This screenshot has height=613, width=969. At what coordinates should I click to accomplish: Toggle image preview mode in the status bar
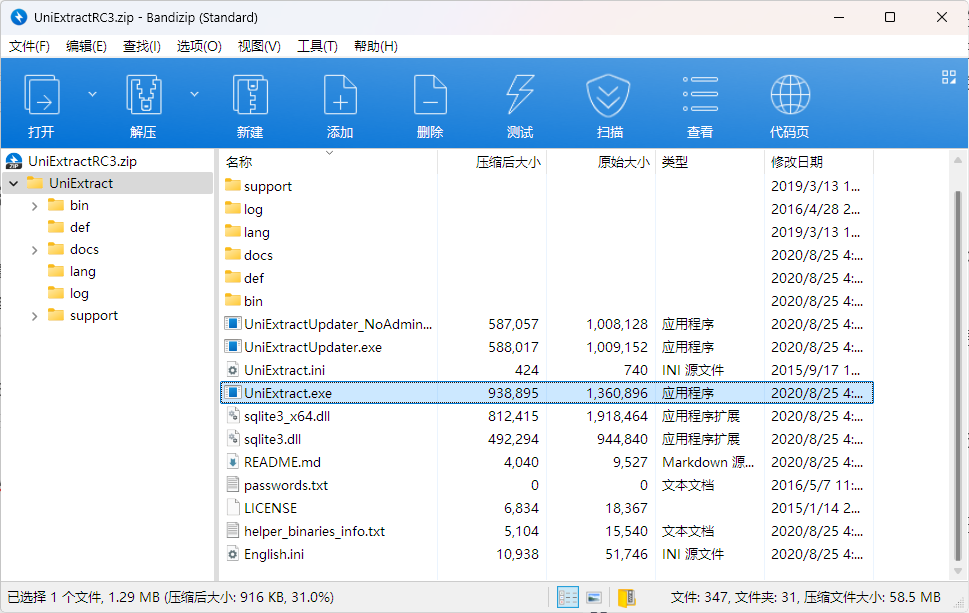click(595, 597)
